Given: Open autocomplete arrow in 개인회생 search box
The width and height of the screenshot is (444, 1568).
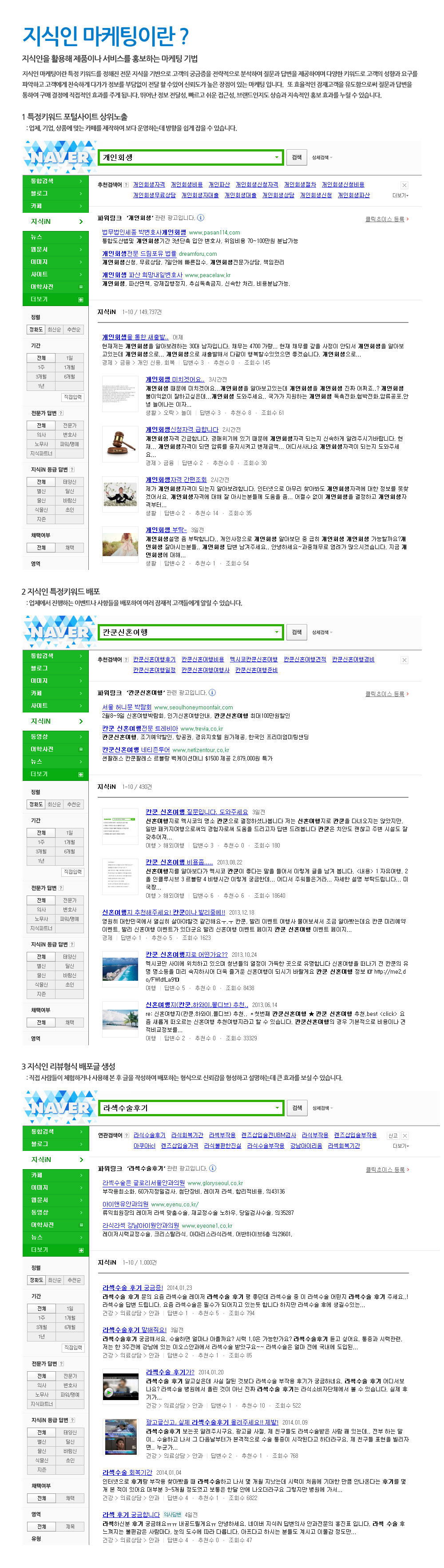Looking at the screenshot, I should pos(276,157).
